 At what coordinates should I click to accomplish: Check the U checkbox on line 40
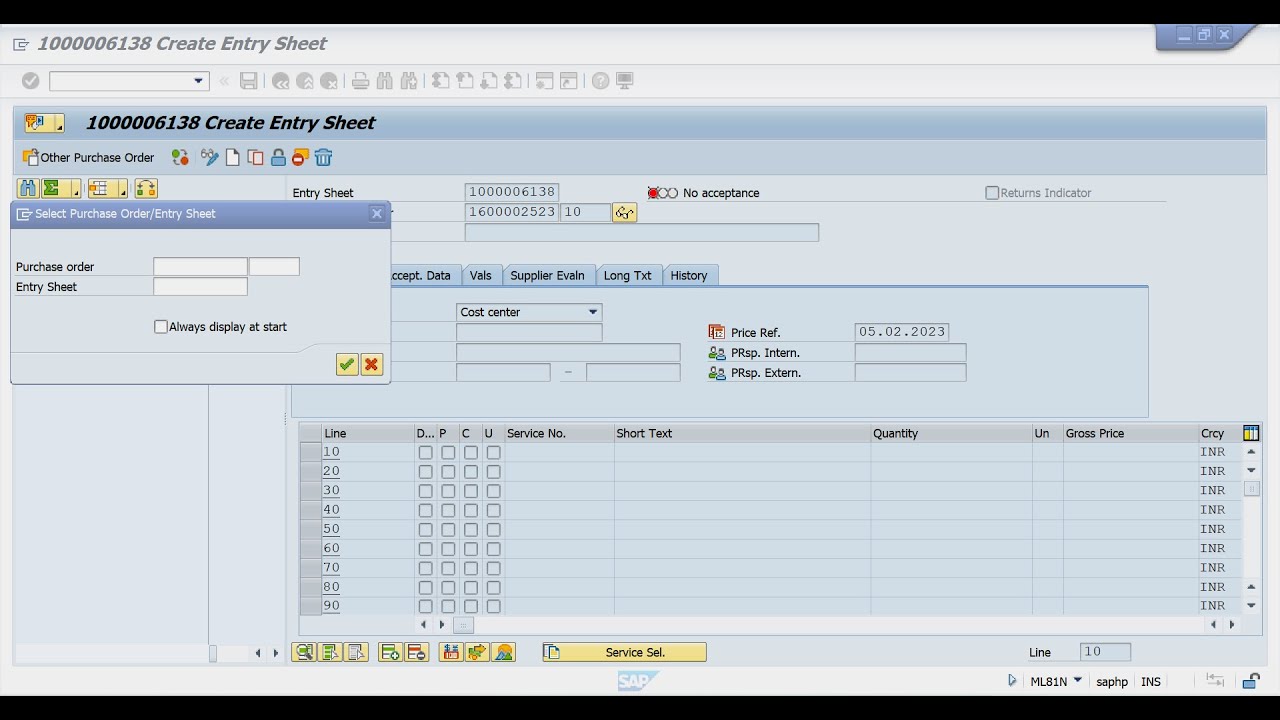click(x=493, y=510)
